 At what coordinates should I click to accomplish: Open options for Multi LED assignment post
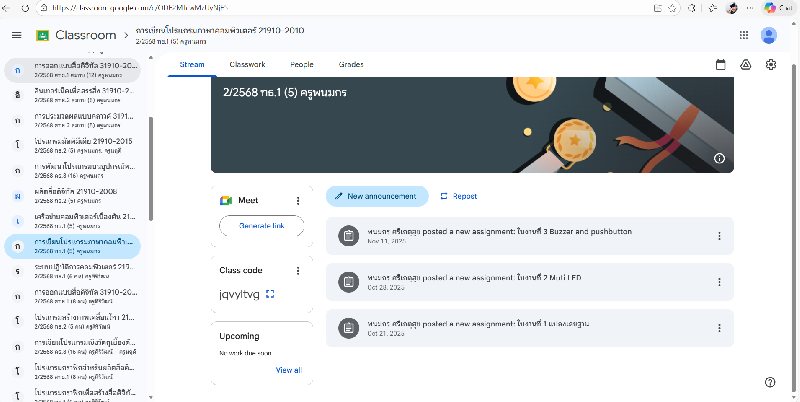click(x=719, y=281)
